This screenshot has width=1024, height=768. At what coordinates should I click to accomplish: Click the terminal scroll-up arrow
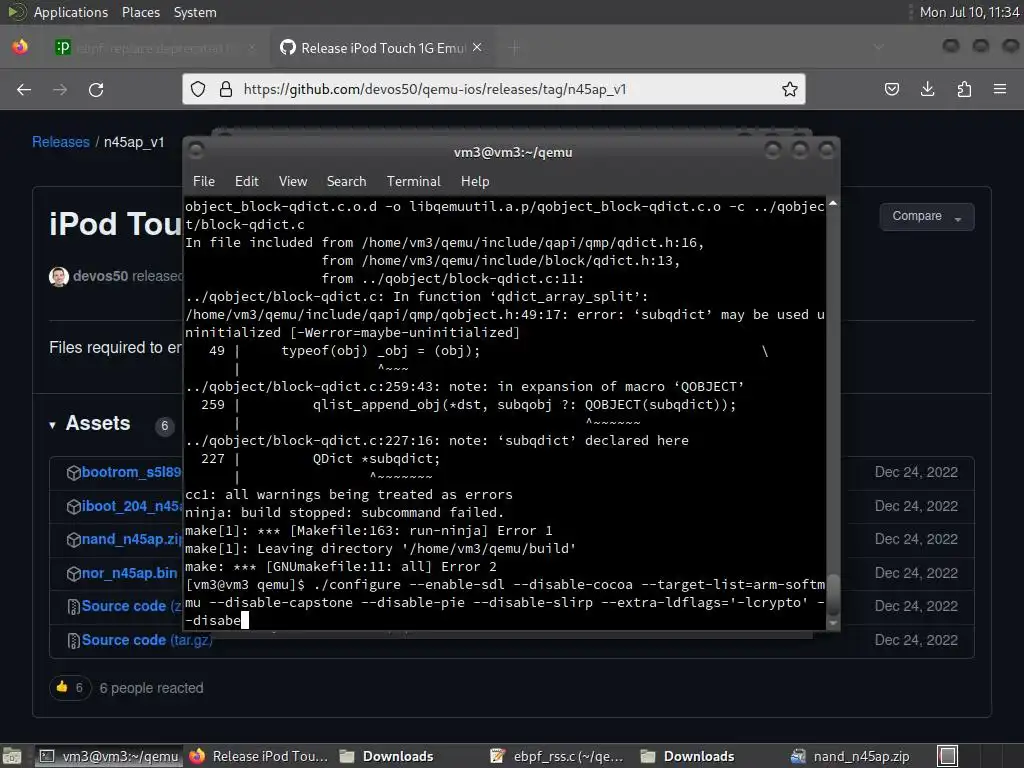pos(833,204)
